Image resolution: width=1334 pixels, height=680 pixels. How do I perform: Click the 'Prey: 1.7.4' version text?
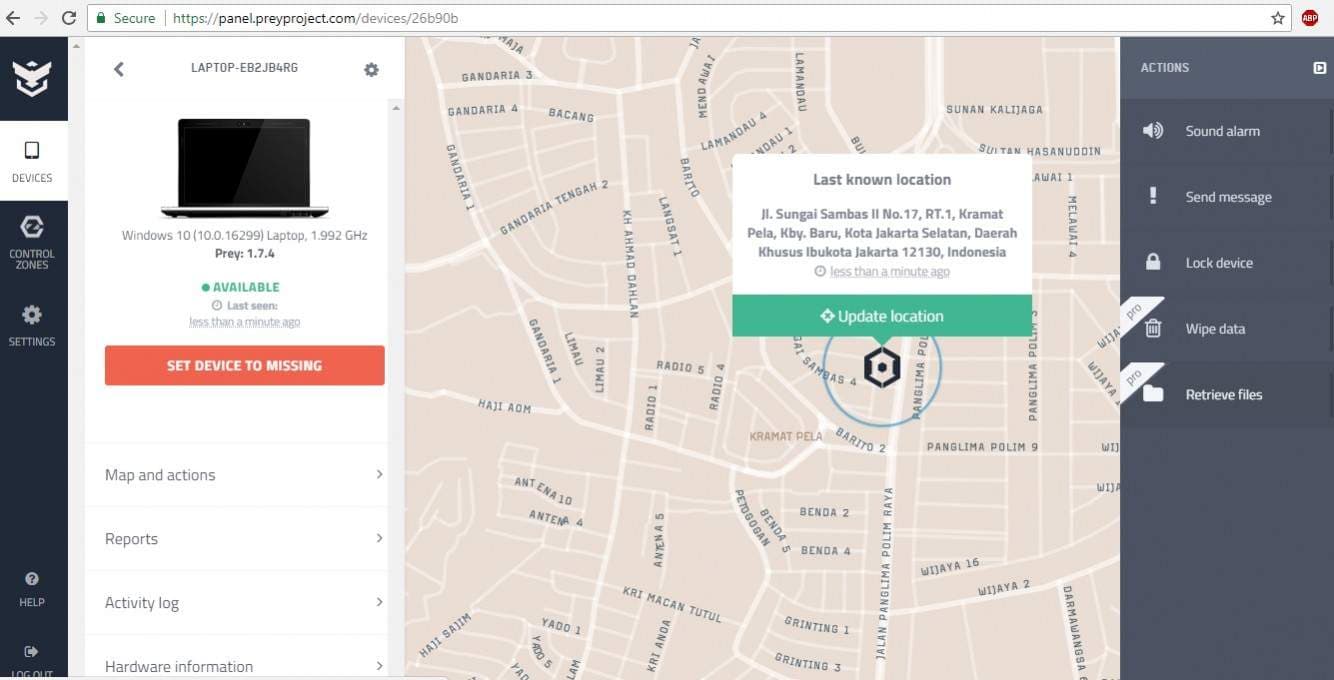[x=245, y=254]
